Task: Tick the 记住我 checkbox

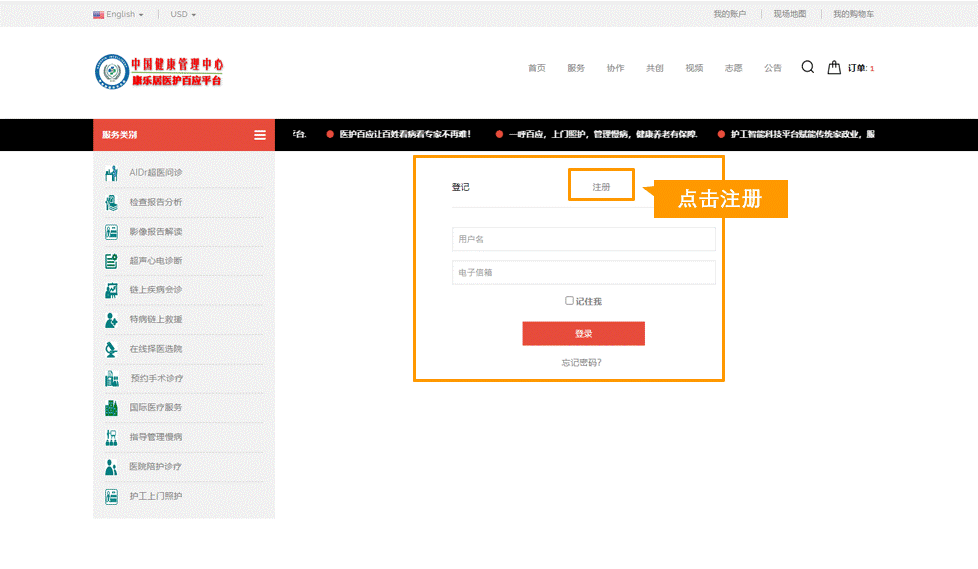Action: pos(569,300)
